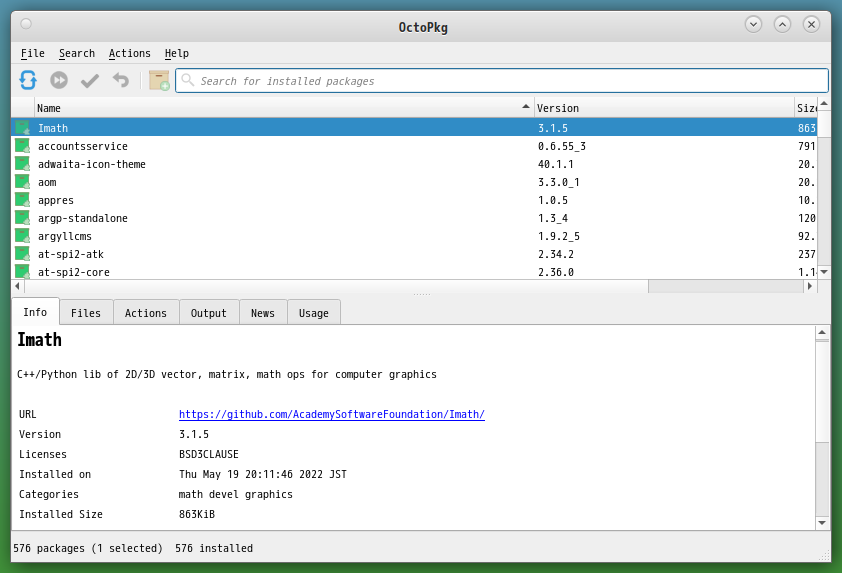Select the aom package name

[x=47, y=182]
